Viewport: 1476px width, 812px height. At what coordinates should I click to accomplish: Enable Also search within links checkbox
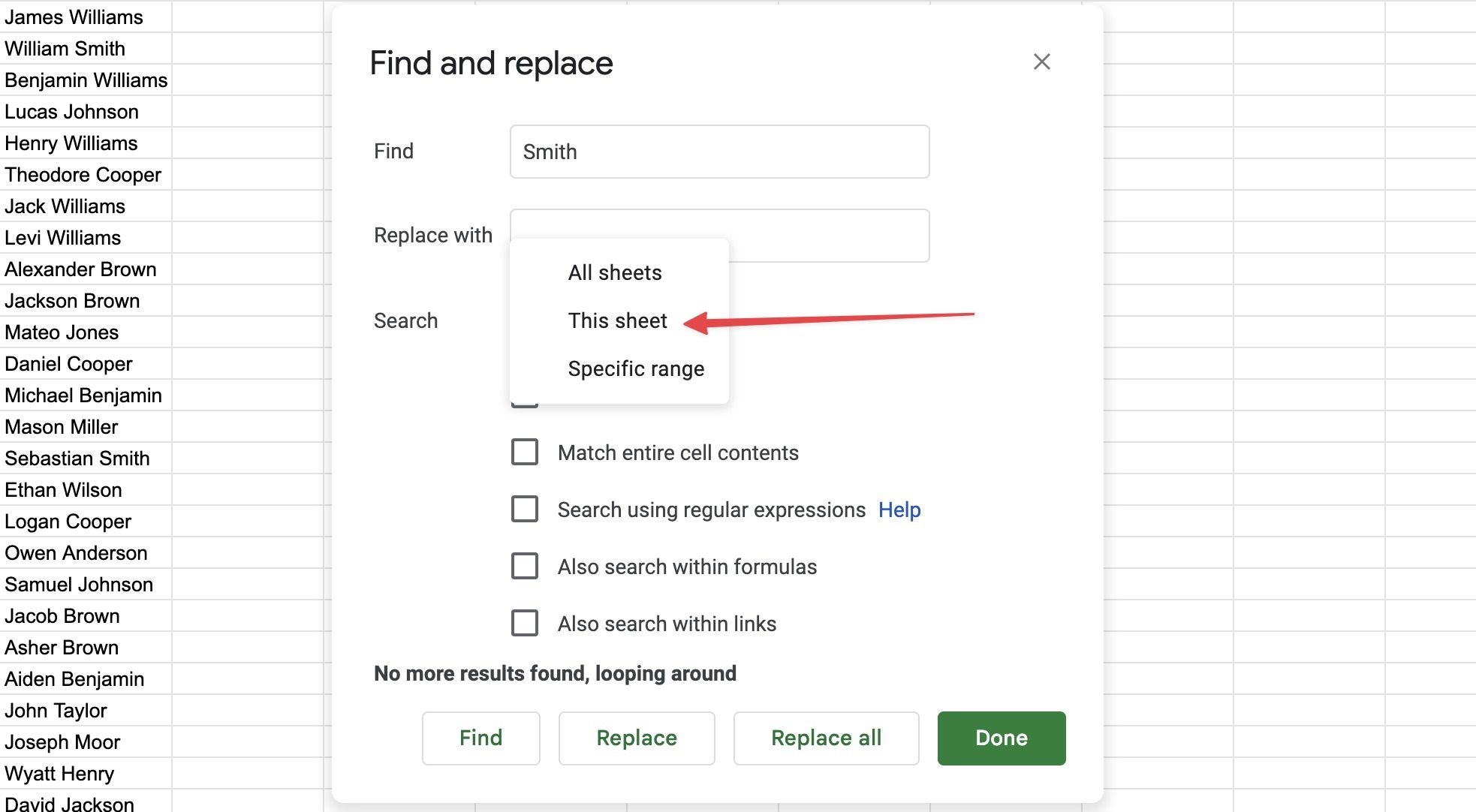525,624
